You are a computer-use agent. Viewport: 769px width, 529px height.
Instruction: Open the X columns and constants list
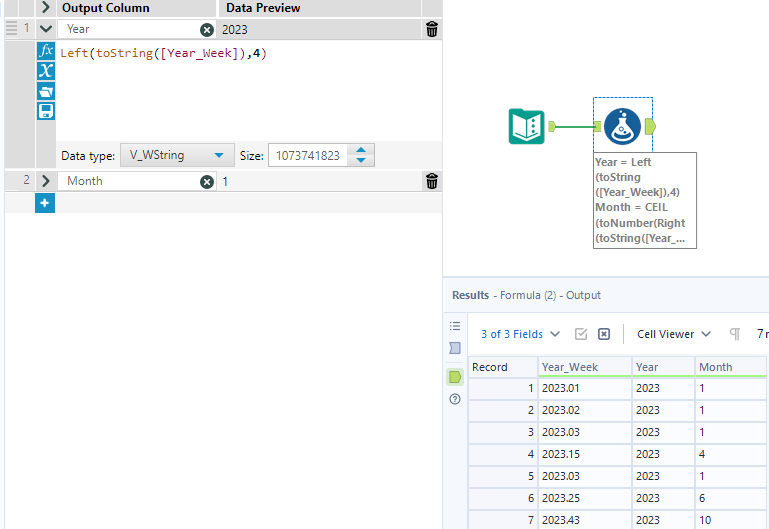click(46, 71)
